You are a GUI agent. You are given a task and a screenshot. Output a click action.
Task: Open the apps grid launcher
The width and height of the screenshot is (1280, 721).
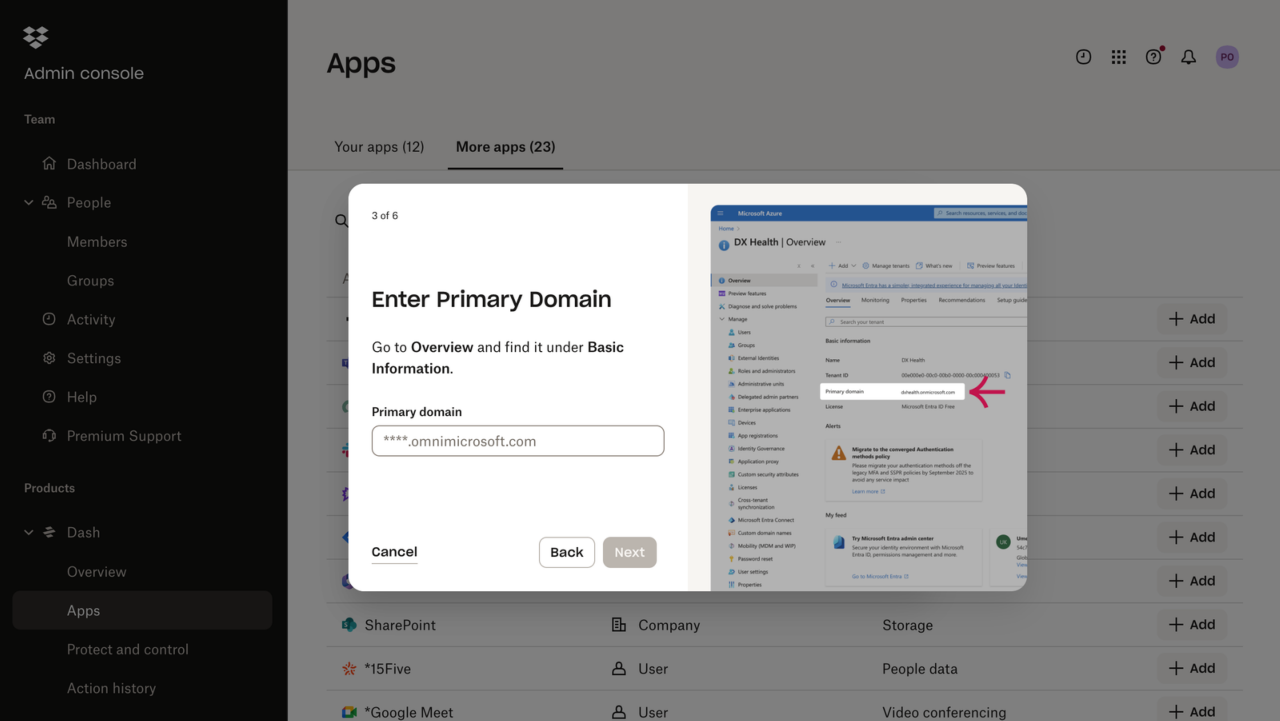[x=1118, y=57]
